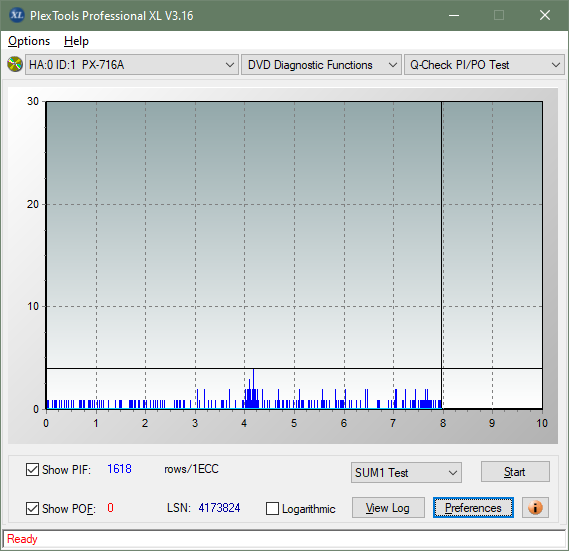Open the SUM1 Test selection dropdown
569x551 pixels.
tap(406, 472)
